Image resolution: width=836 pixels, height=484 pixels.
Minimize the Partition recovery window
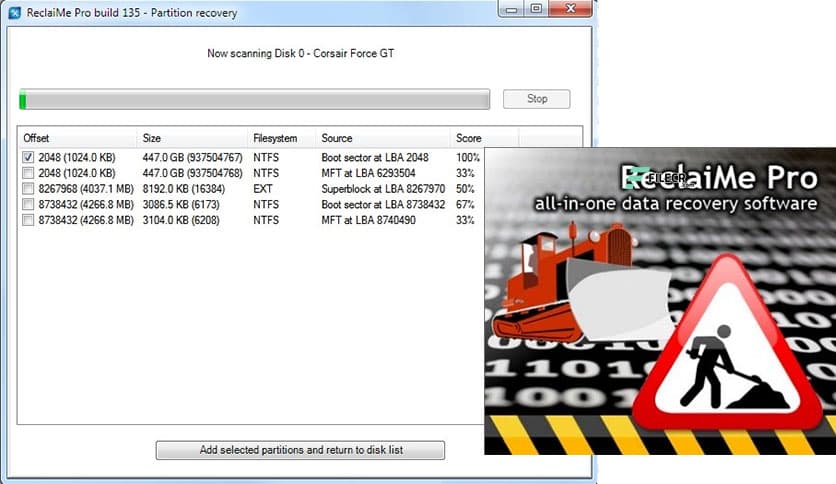coord(511,9)
